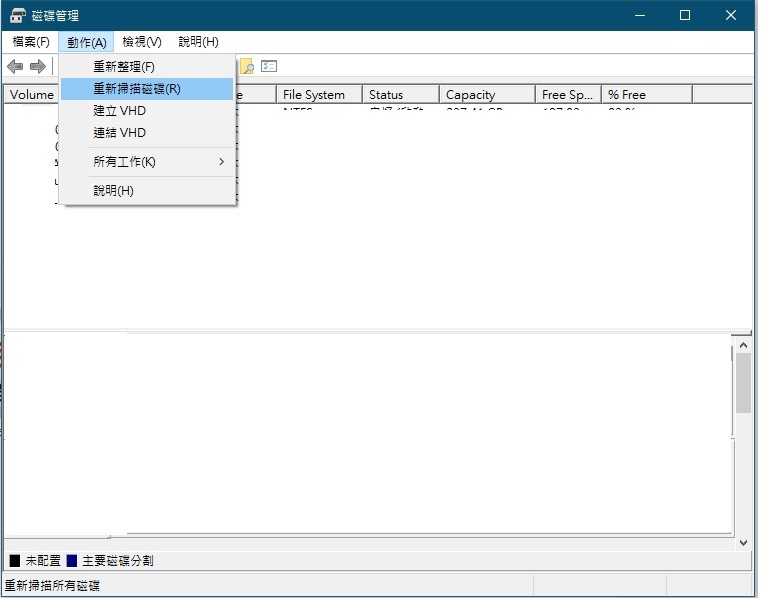
Task: Open the 說明(H) menu in menu bar
Action: coord(198,42)
